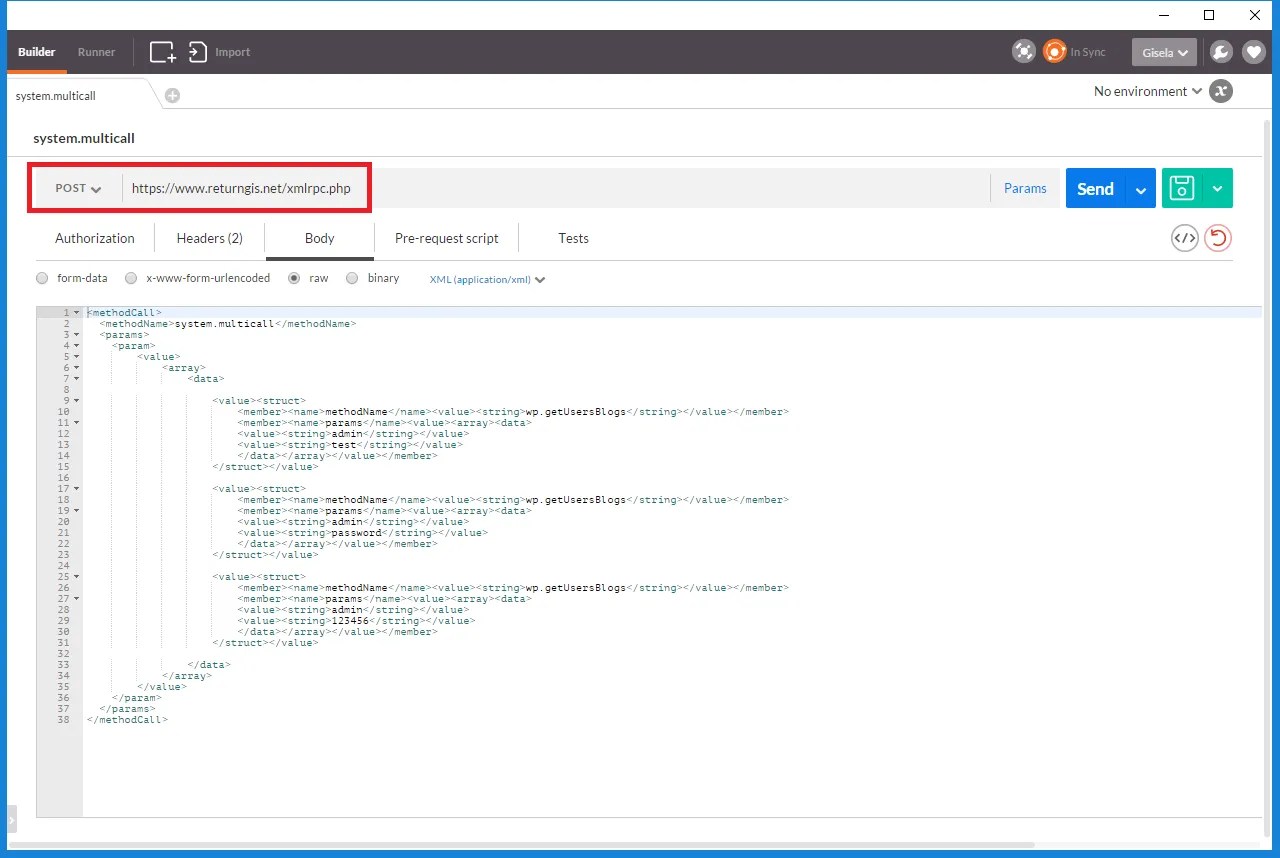
Task: Collapse line 3 params fold arrow
Action: coord(77,335)
